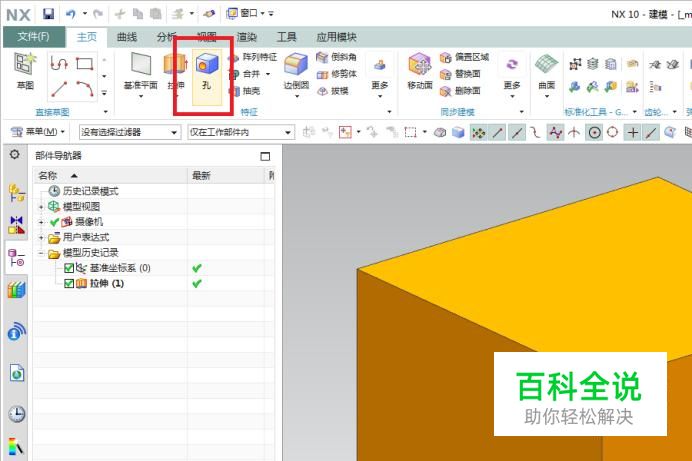Click Pattern Feature (阵列特征)
Image resolution: width=692 pixels, height=461 pixels.
tap(253, 57)
